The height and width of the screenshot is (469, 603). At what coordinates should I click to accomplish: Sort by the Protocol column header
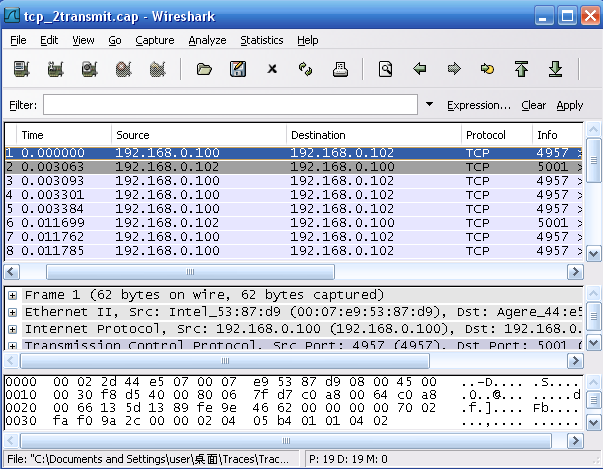pyautogui.click(x=497, y=135)
